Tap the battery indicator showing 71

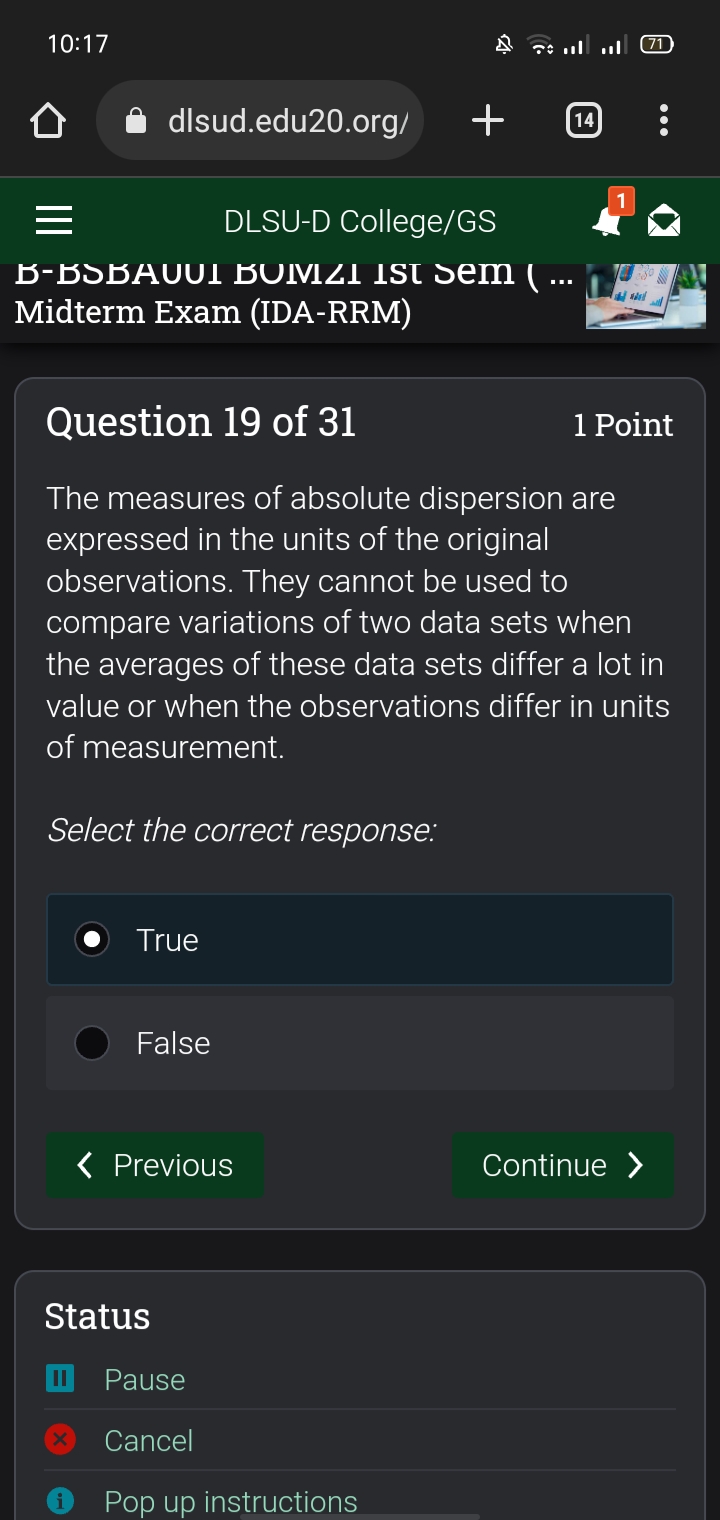tap(656, 44)
